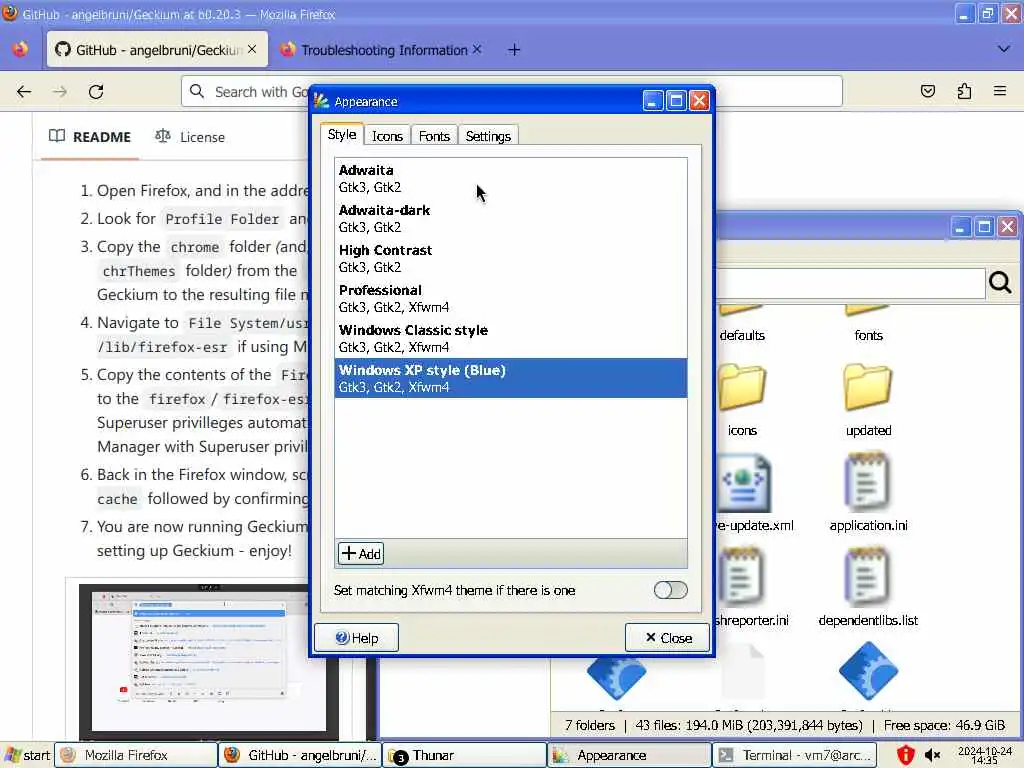Click the taskbar clock 2024-10-24
This screenshot has width=1024, height=768.
click(985, 755)
